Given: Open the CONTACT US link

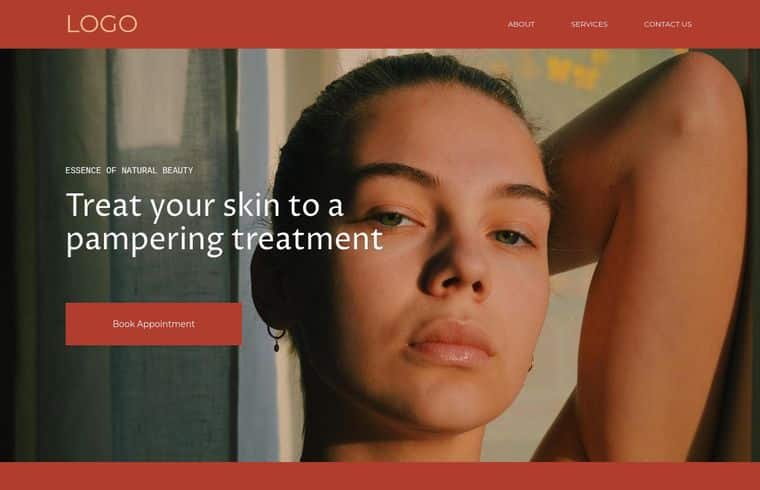Looking at the screenshot, I should coord(667,24).
